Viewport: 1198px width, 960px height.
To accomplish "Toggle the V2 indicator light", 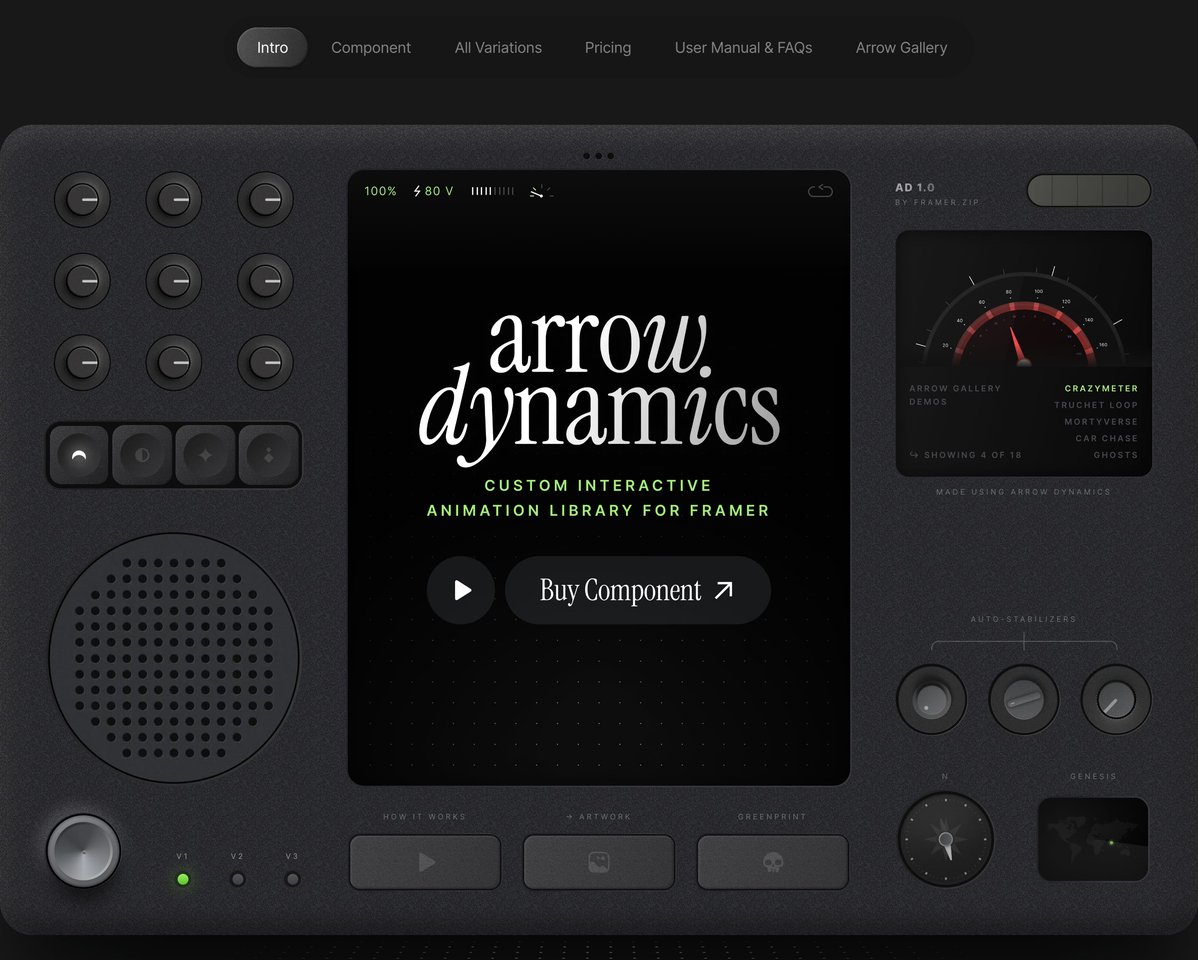I will 237,879.
